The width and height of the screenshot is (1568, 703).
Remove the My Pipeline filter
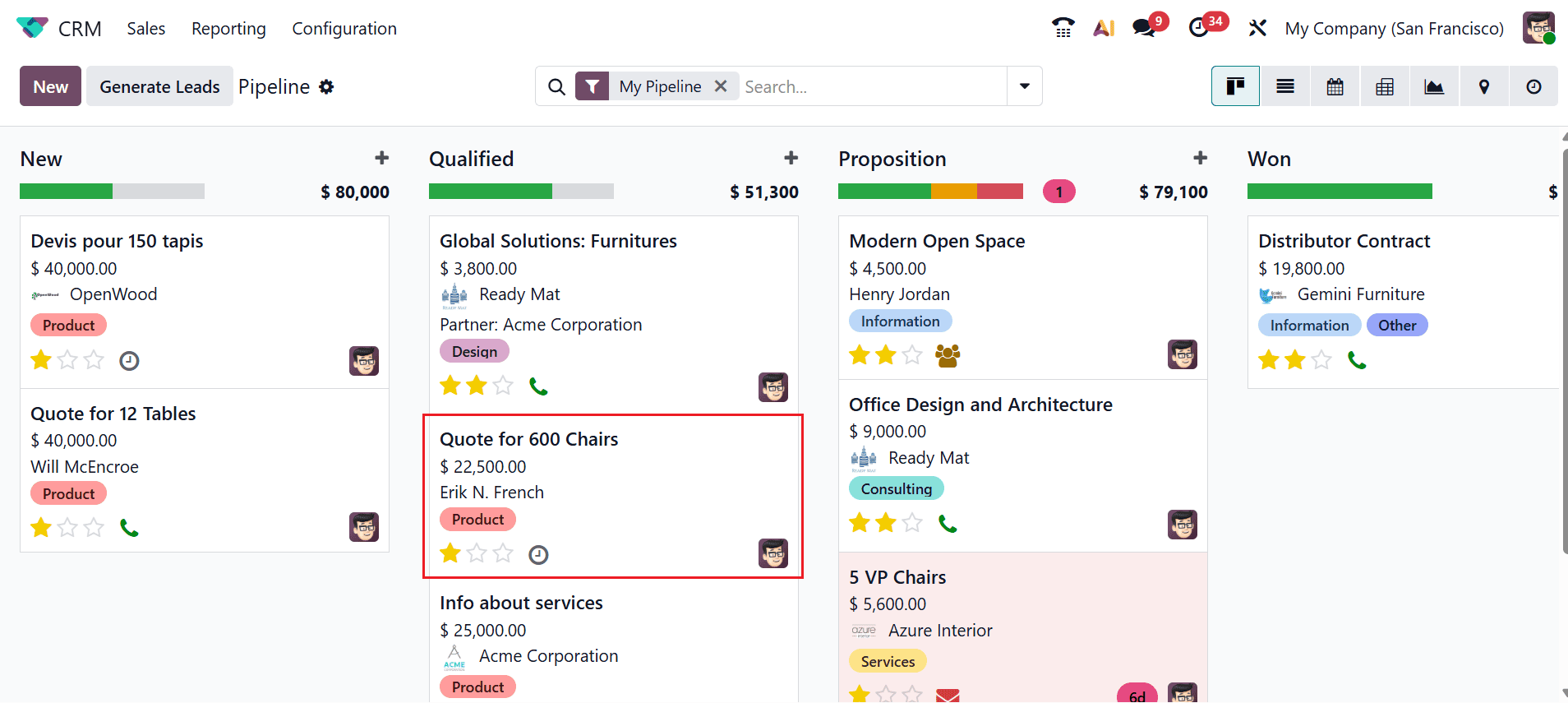tap(721, 86)
